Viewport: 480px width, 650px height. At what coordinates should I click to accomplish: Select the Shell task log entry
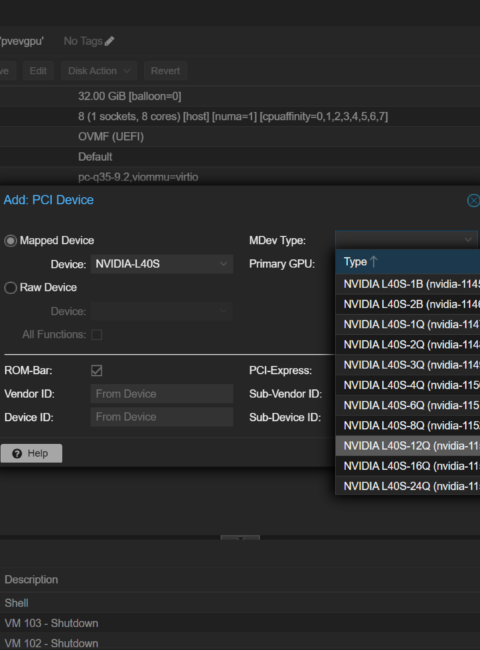(240, 603)
